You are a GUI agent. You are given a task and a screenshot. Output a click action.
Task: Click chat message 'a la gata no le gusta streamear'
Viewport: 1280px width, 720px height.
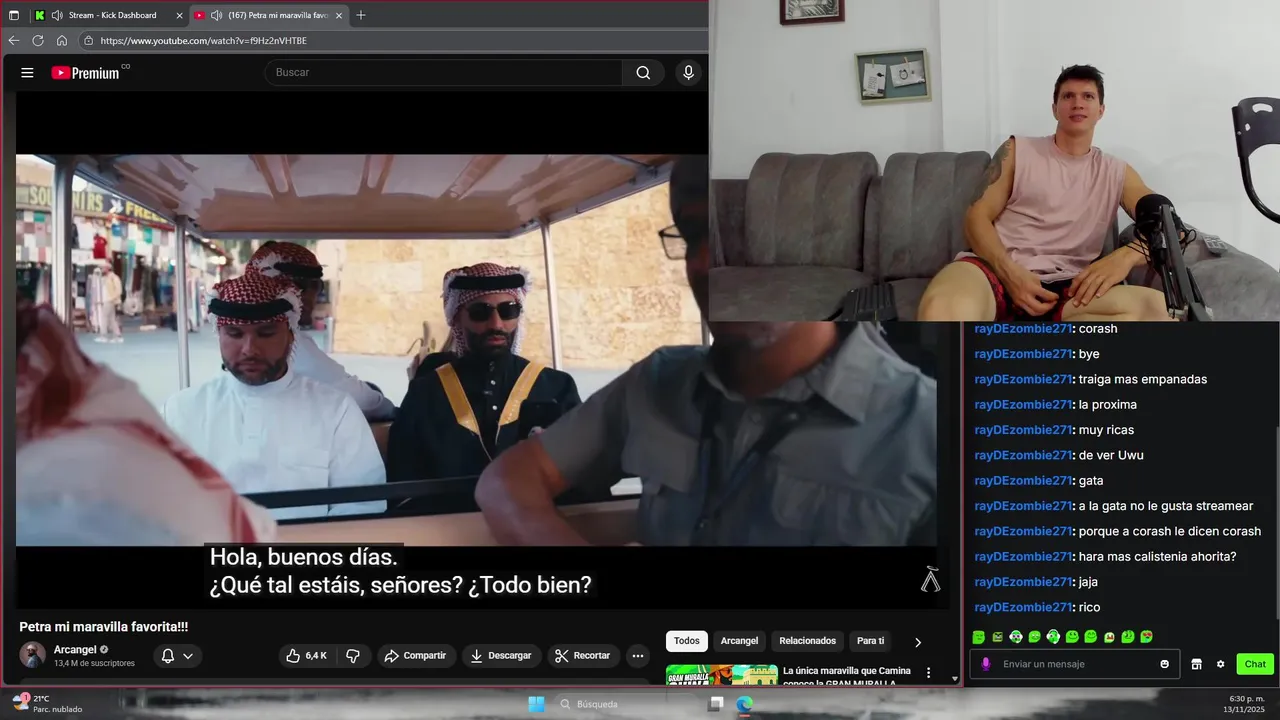1166,506
